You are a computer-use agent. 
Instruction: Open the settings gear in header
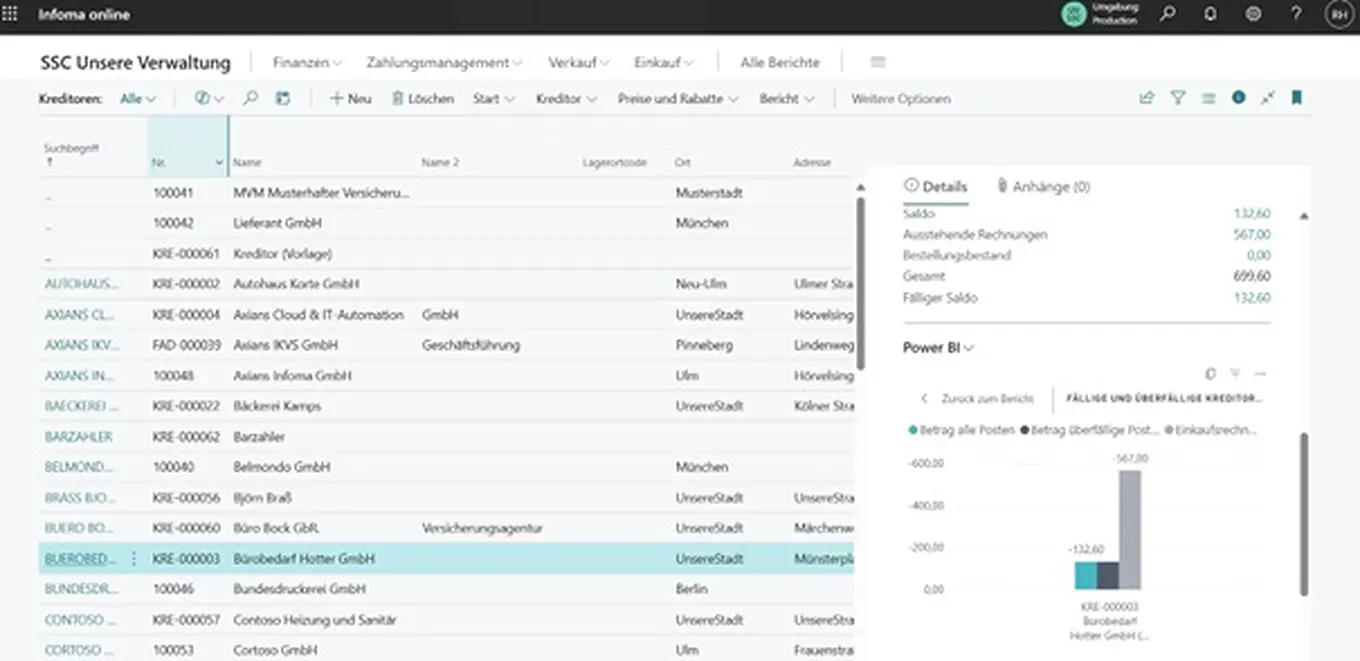pyautogui.click(x=1253, y=14)
